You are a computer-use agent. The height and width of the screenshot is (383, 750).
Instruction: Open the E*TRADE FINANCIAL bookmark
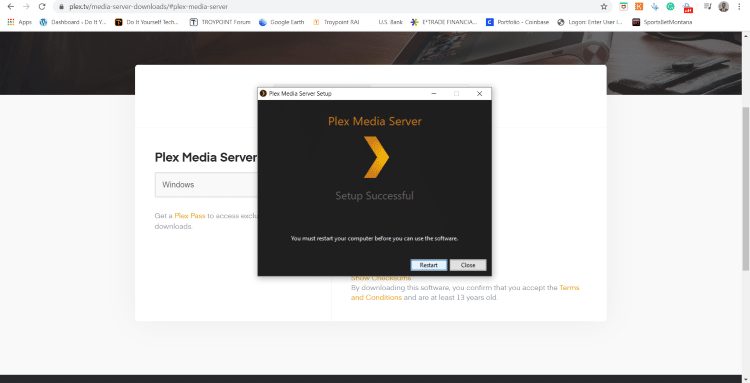(444, 22)
